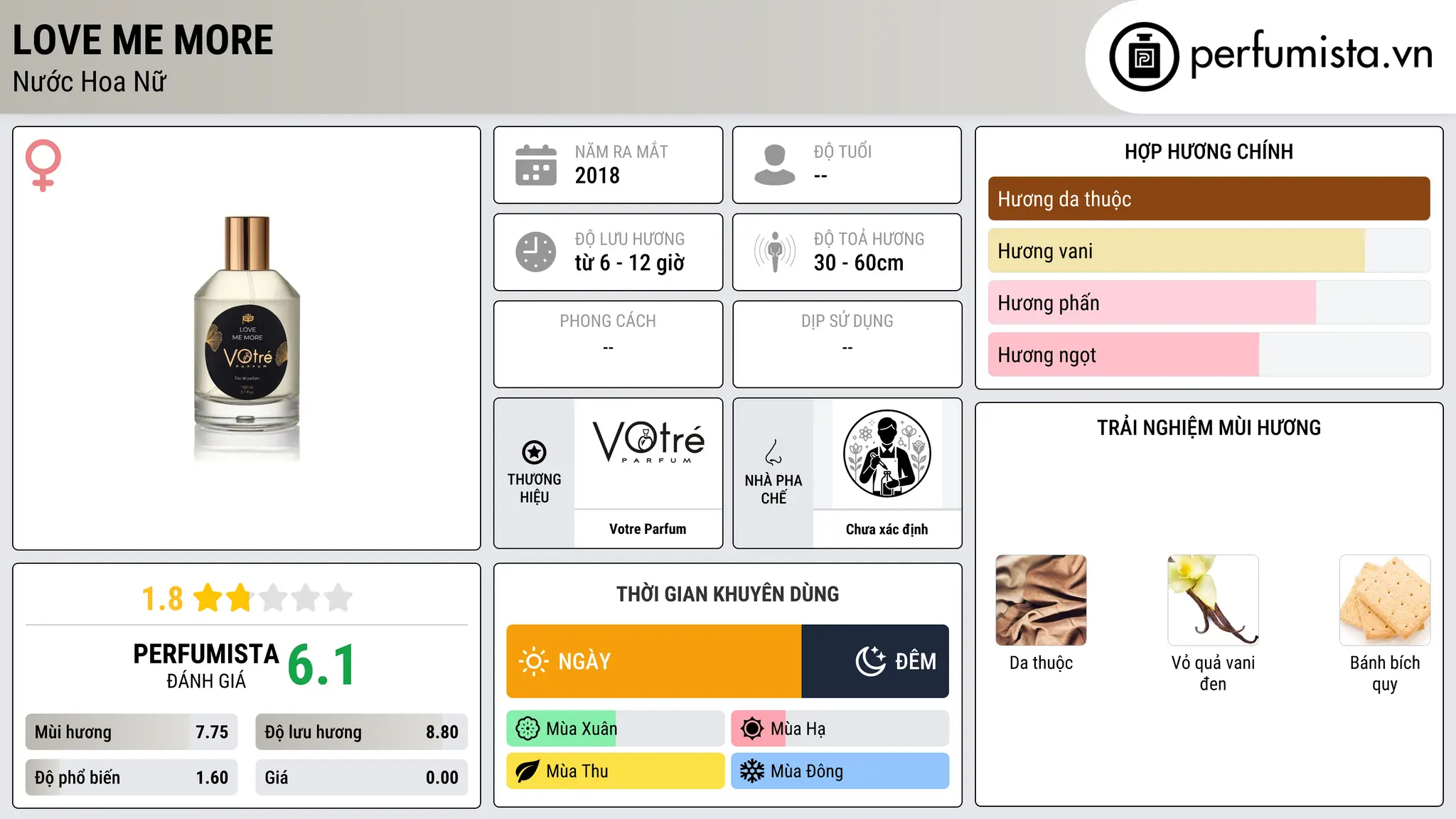Click the Phong cách card

(609, 344)
